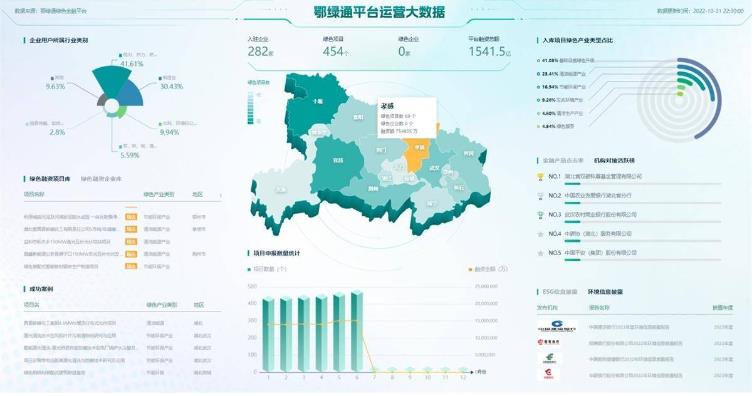Toggle the 项目数量 bar series legend
The image size is (754, 396).
(266, 269)
